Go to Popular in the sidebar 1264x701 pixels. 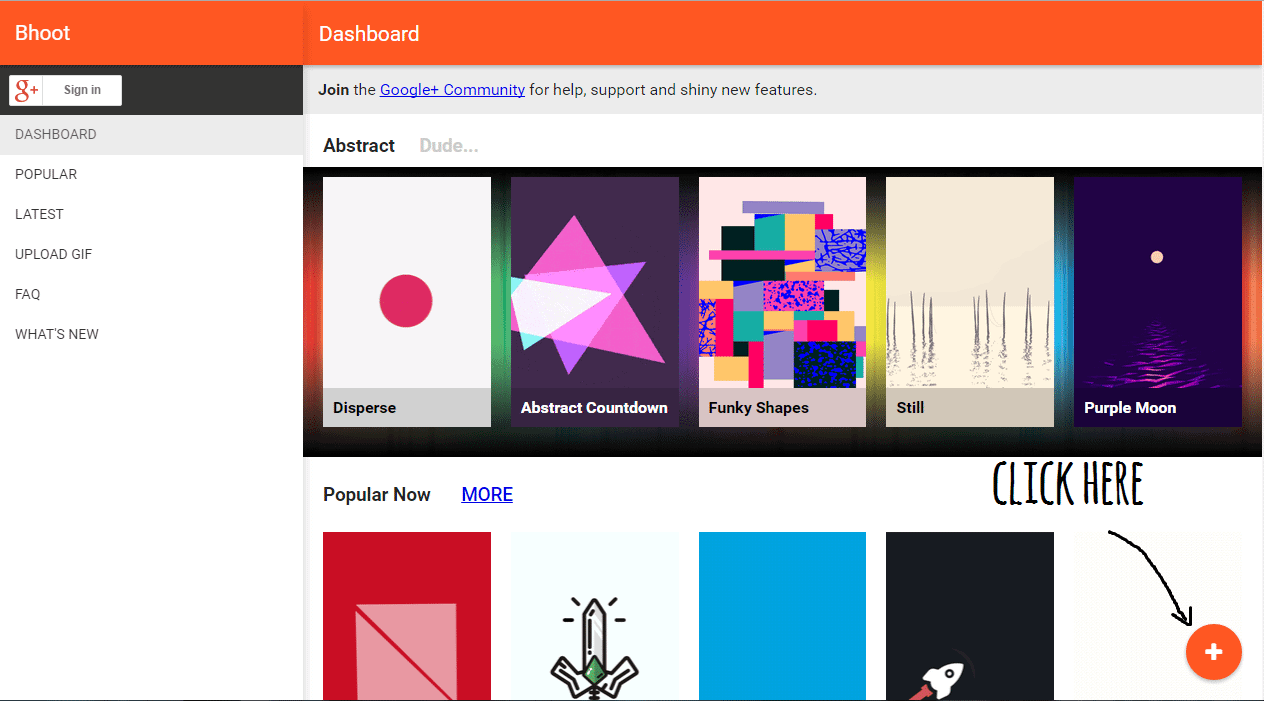pyautogui.click(x=46, y=174)
